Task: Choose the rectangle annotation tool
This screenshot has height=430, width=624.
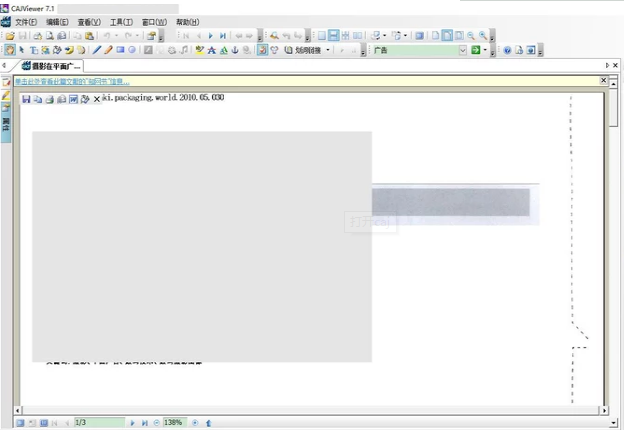Action: [x=120, y=50]
